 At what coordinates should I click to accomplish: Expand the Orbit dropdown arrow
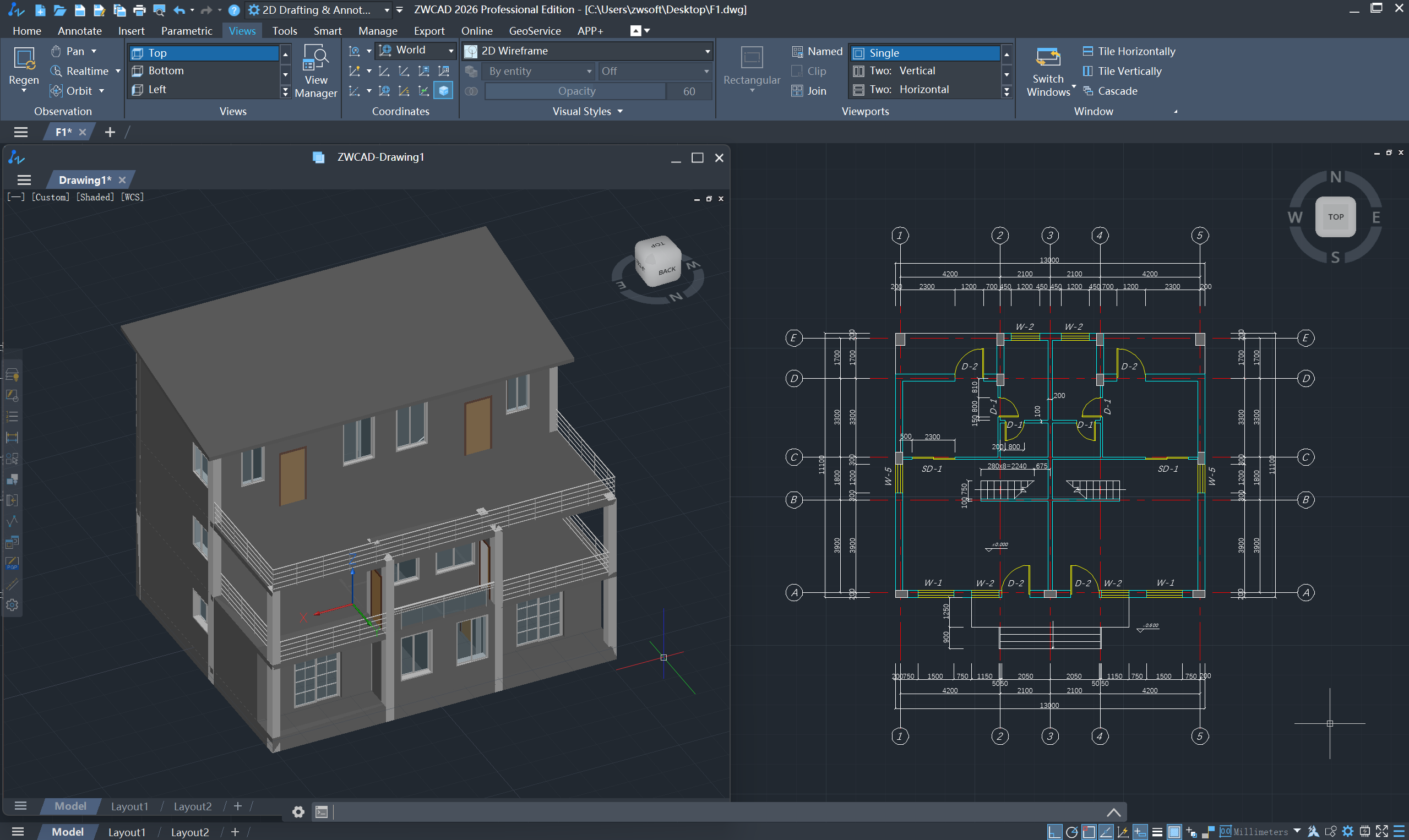pyautogui.click(x=101, y=91)
